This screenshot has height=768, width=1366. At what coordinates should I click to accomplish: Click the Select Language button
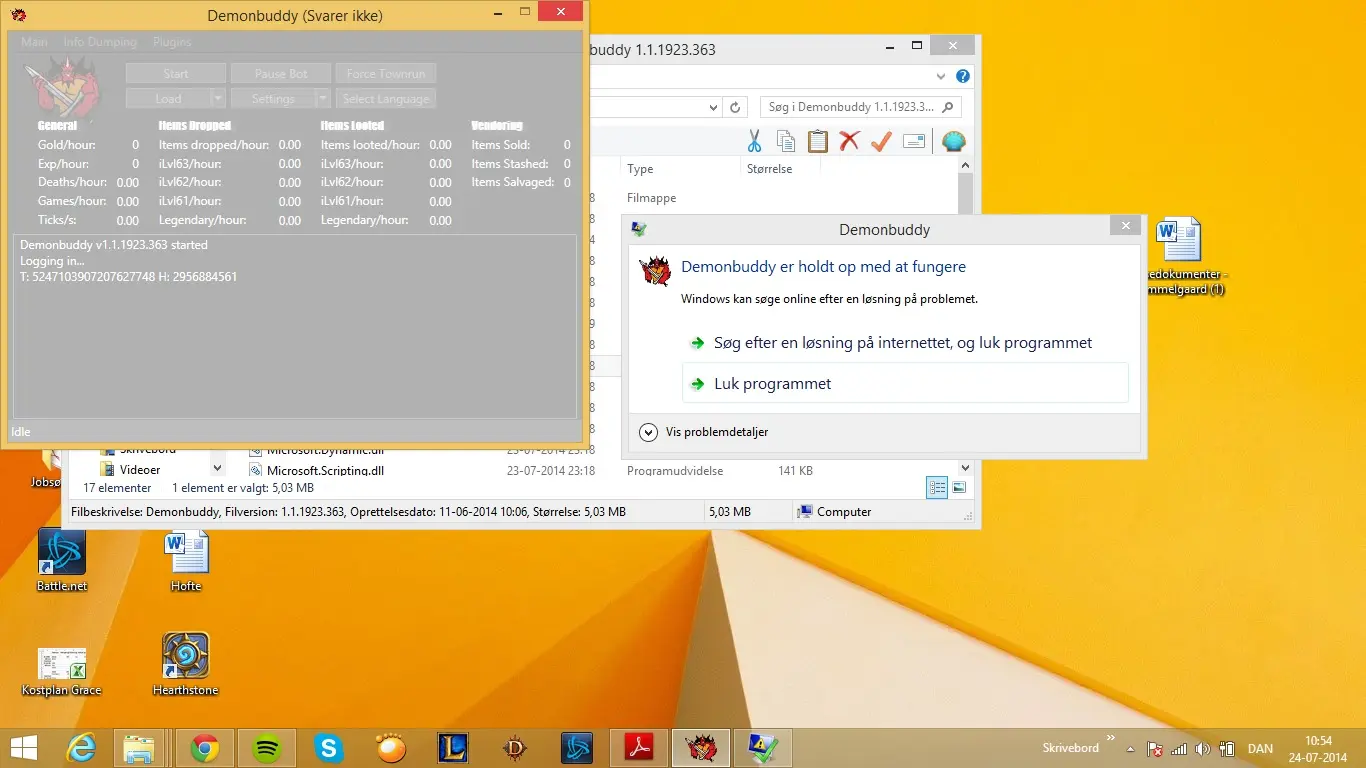386,98
